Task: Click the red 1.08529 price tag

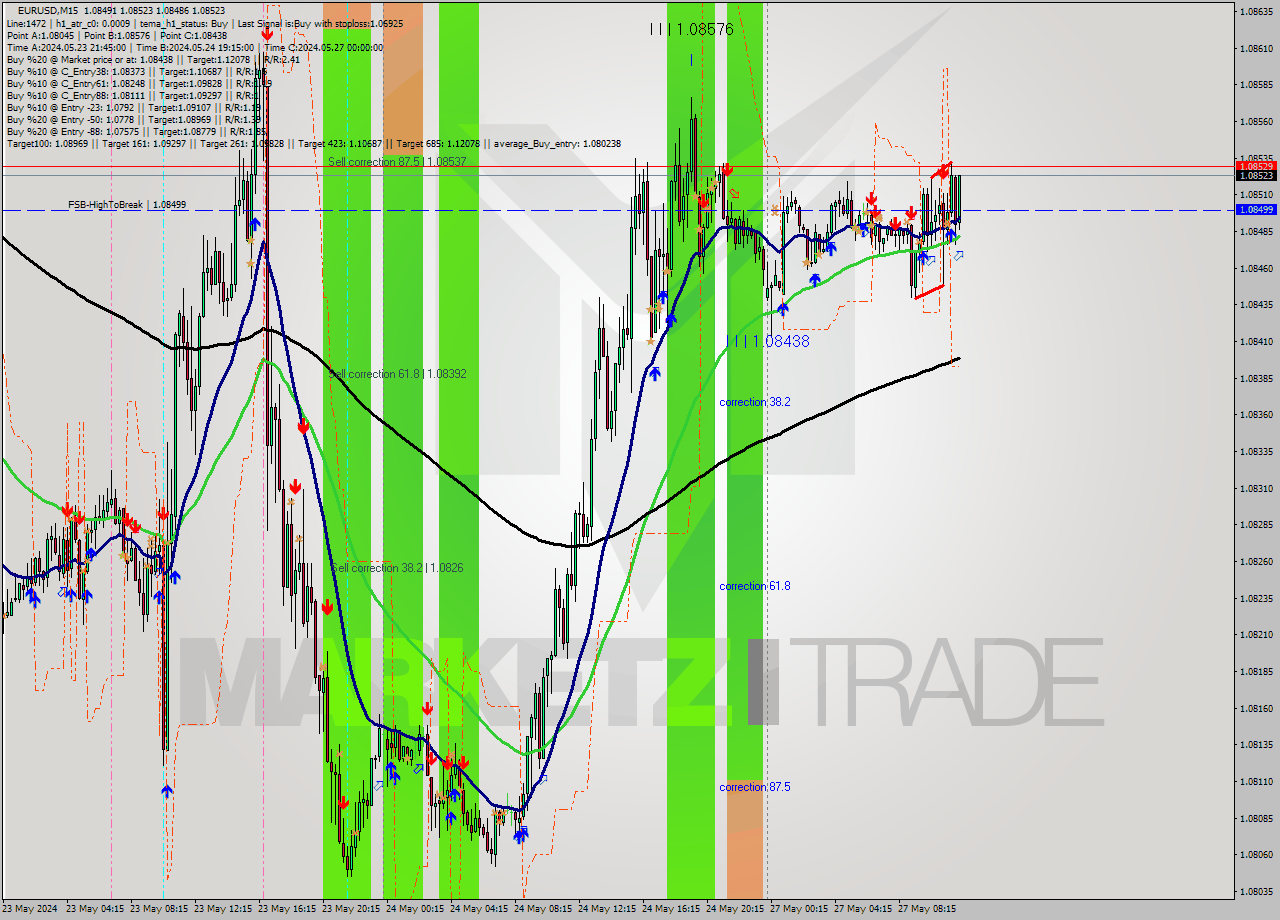Action: tap(1255, 166)
